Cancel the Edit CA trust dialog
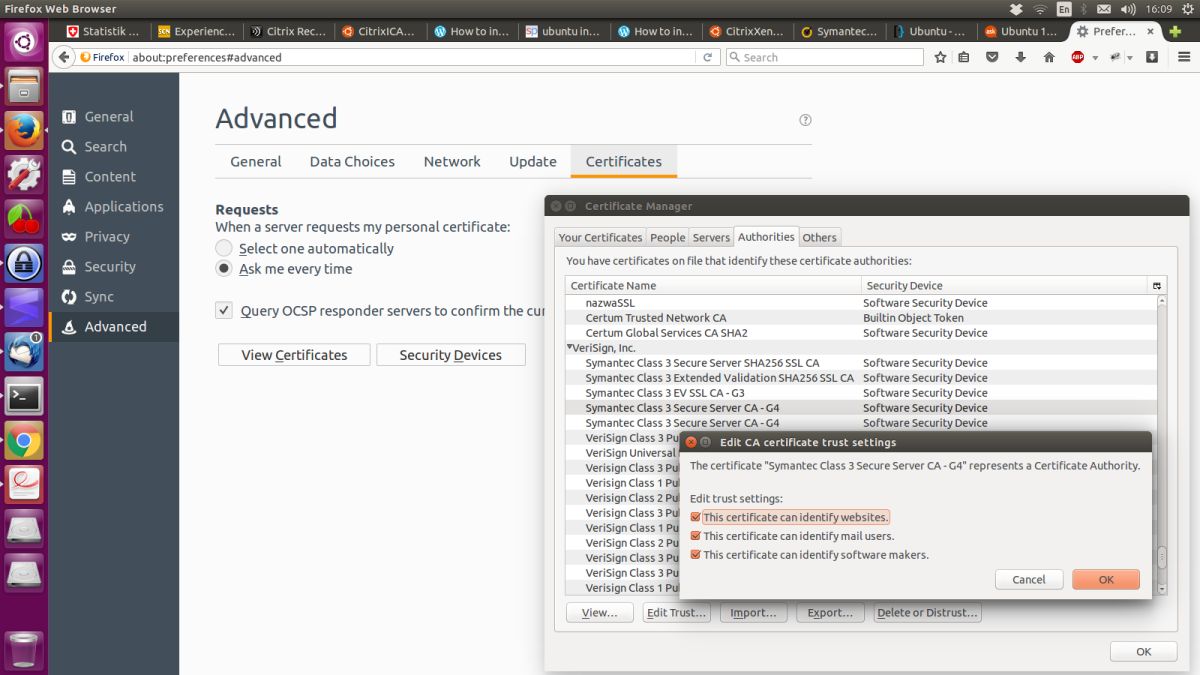Viewport: 1200px width, 675px height. 1029,579
